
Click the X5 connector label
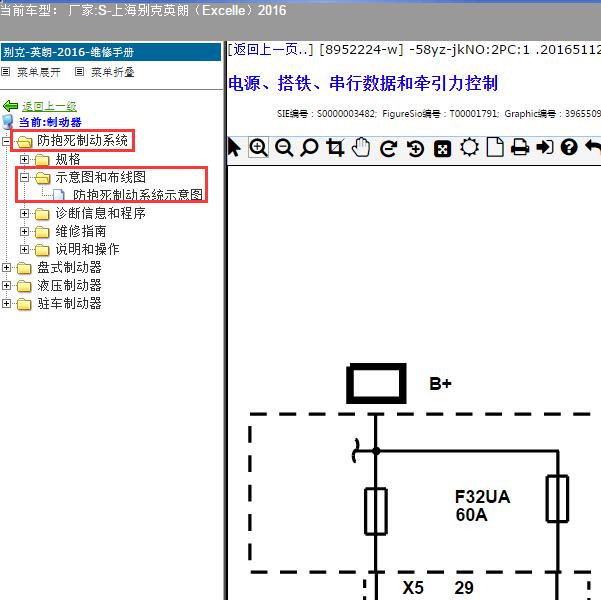click(x=413, y=587)
